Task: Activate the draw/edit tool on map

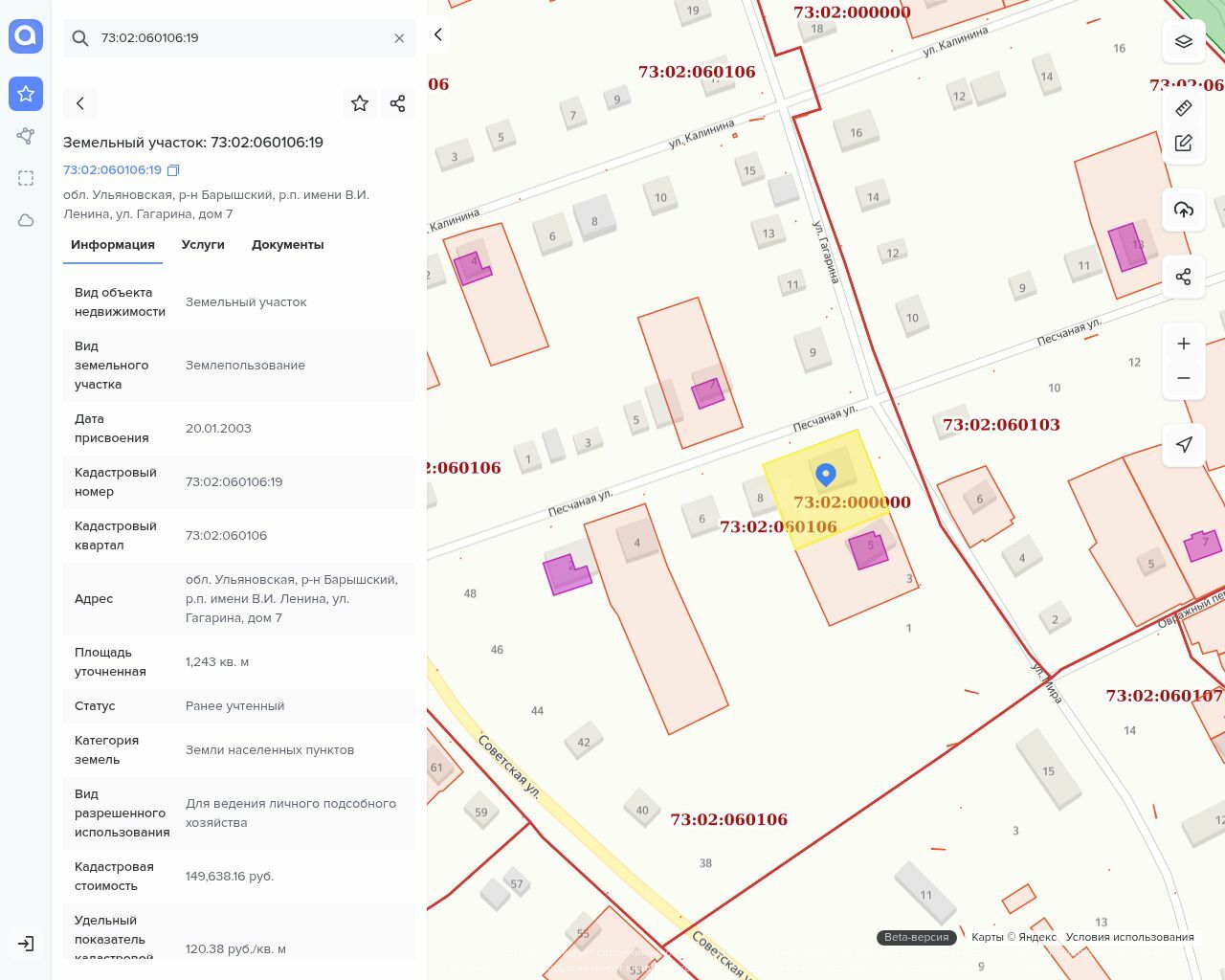Action: (x=1183, y=143)
